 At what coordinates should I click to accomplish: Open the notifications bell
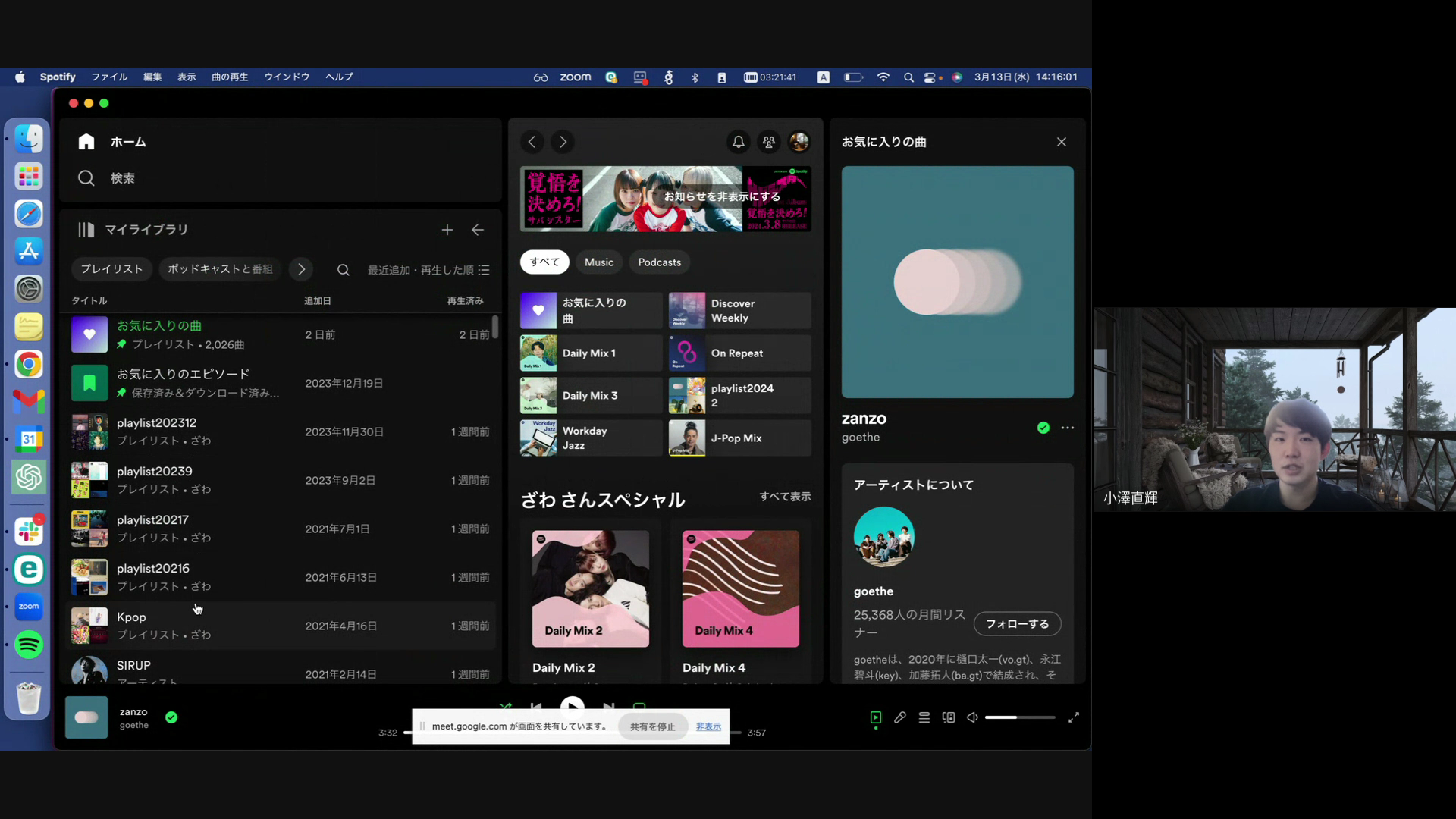pos(738,142)
